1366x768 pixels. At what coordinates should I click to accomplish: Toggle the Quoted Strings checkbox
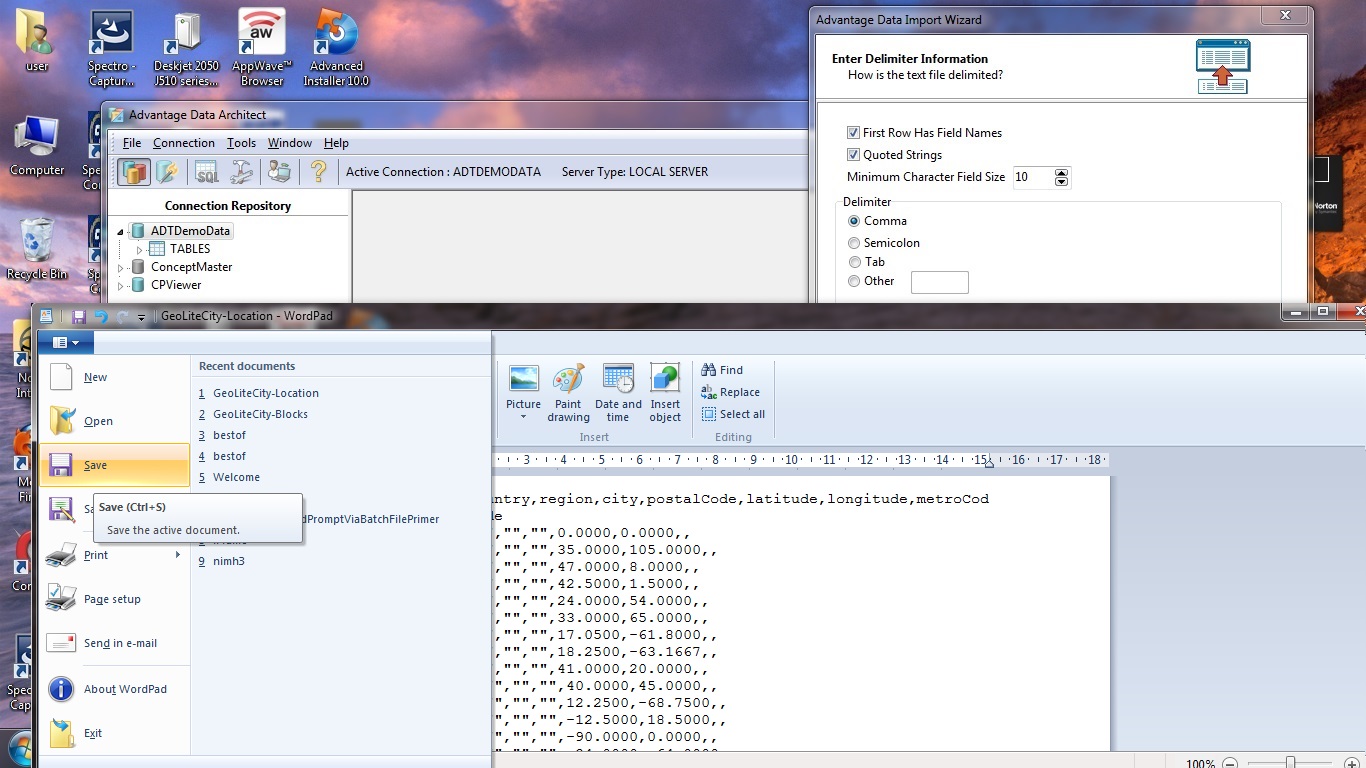tap(853, 155)
